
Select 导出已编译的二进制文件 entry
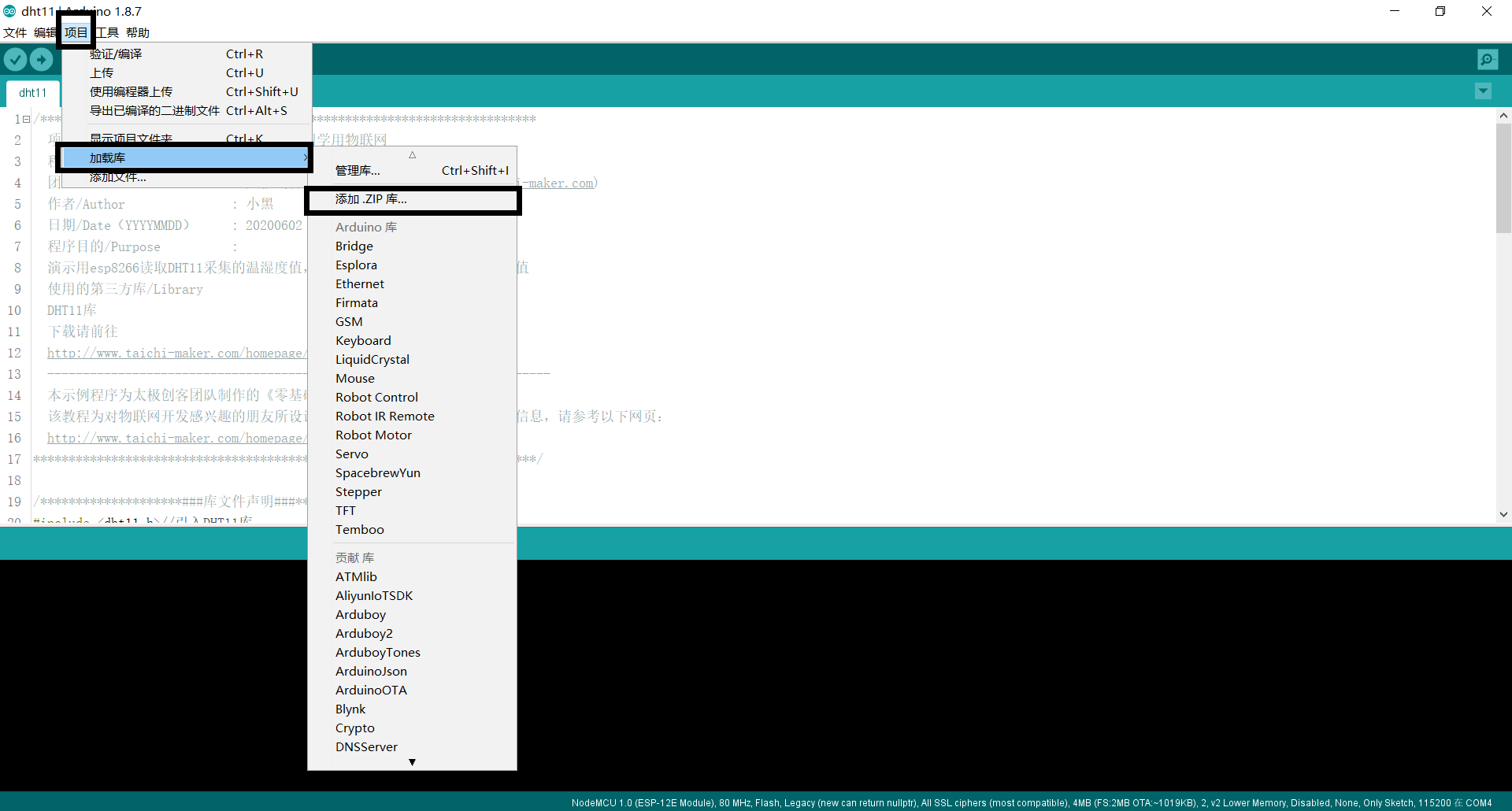coord(187,110)
